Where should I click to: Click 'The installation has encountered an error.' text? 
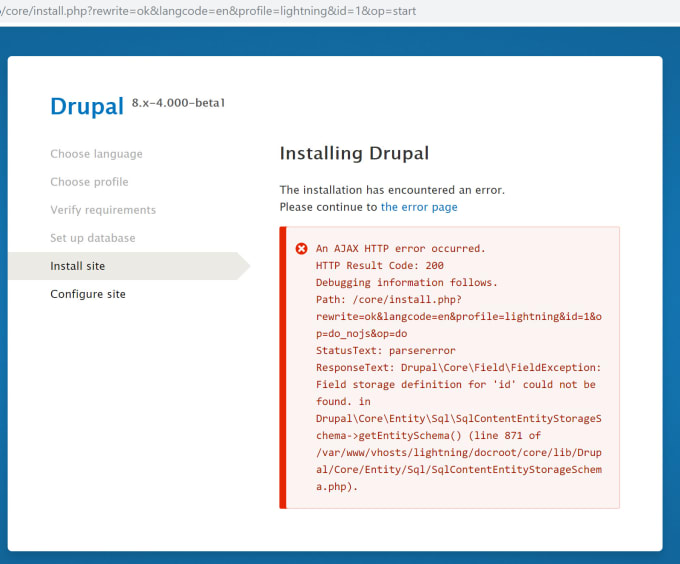click(392, 190)
